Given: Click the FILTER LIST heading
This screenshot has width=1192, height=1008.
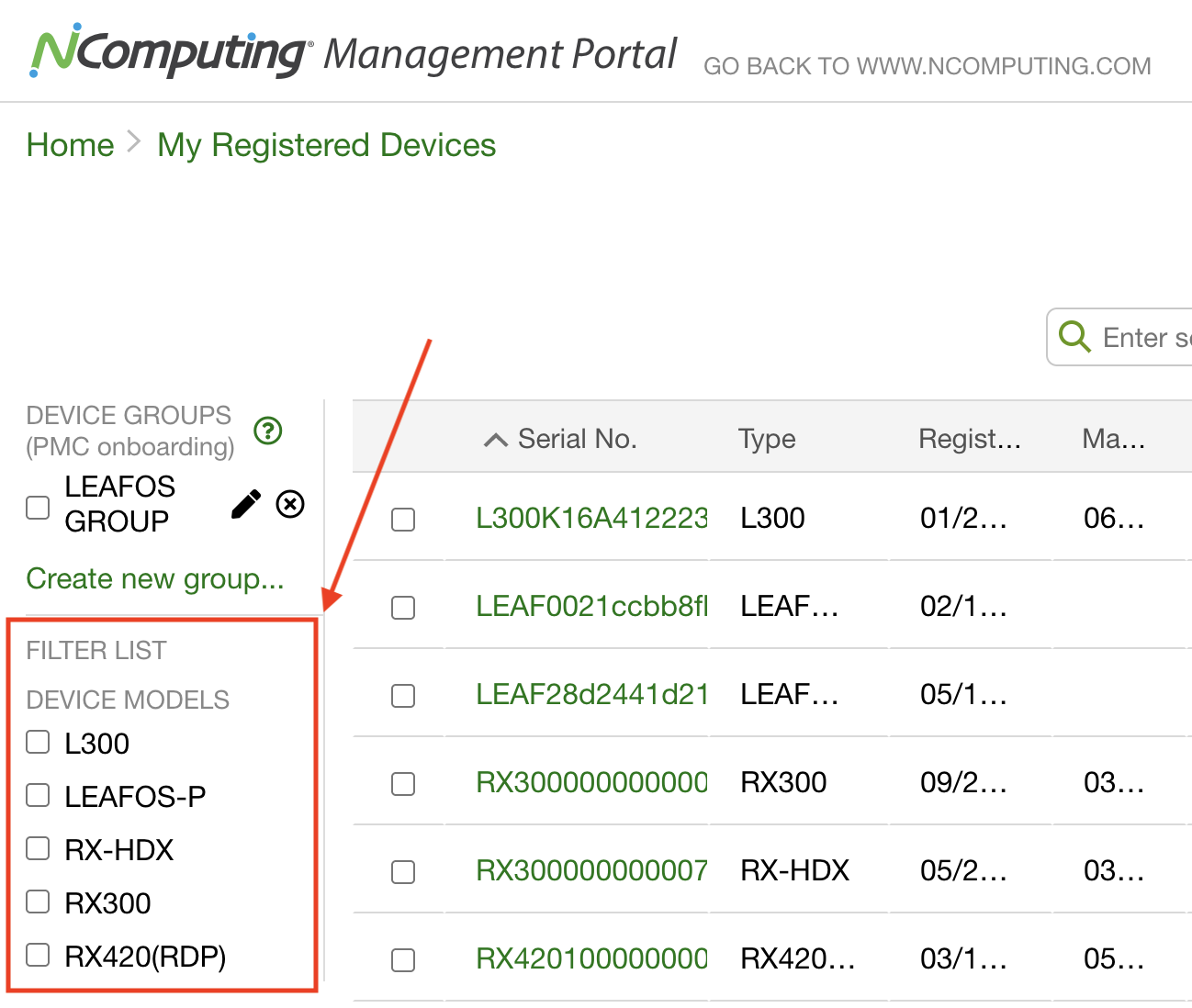Looking at the screenshot, I should pyautogui.click(x=96, y=650).
